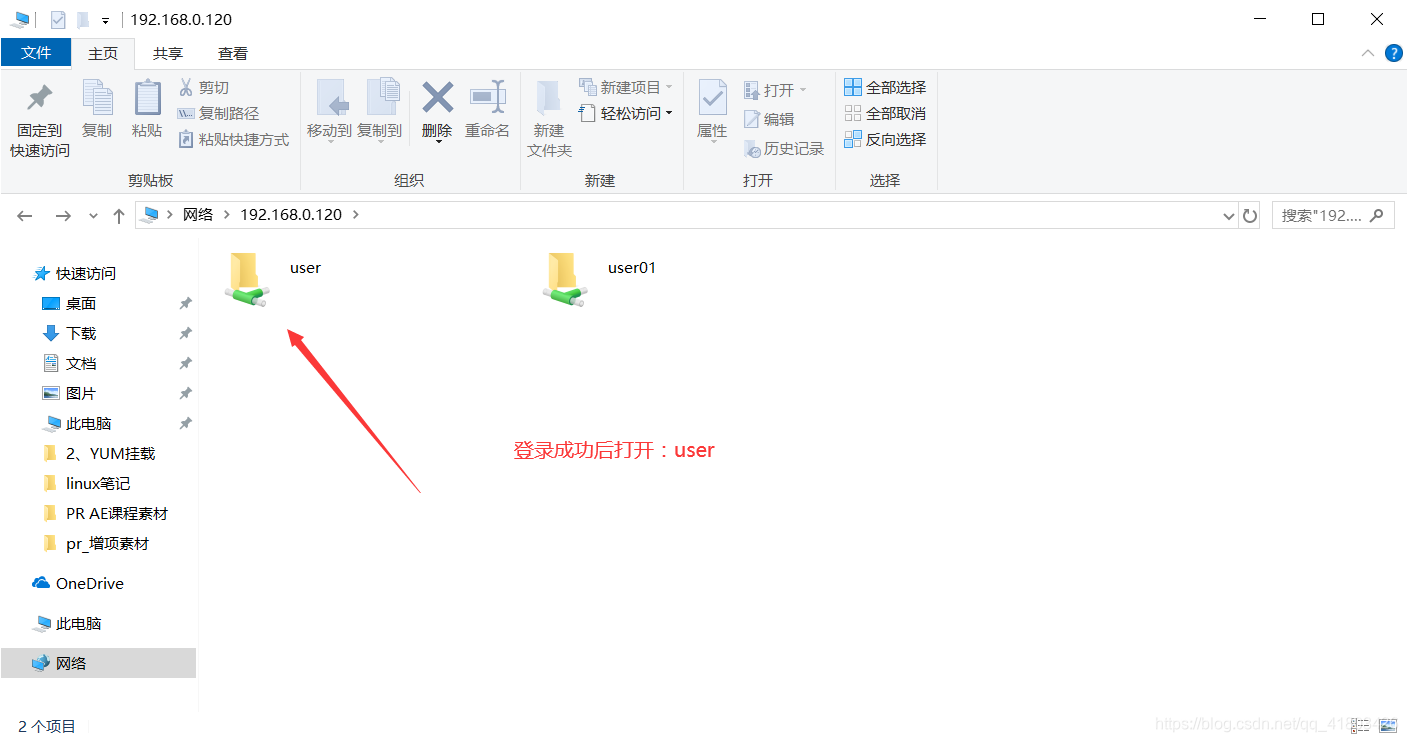Click 全部取消 (Select None)
Image resolution: width=1408 pixels, height=742 pixels.
[x=885, y=113]
